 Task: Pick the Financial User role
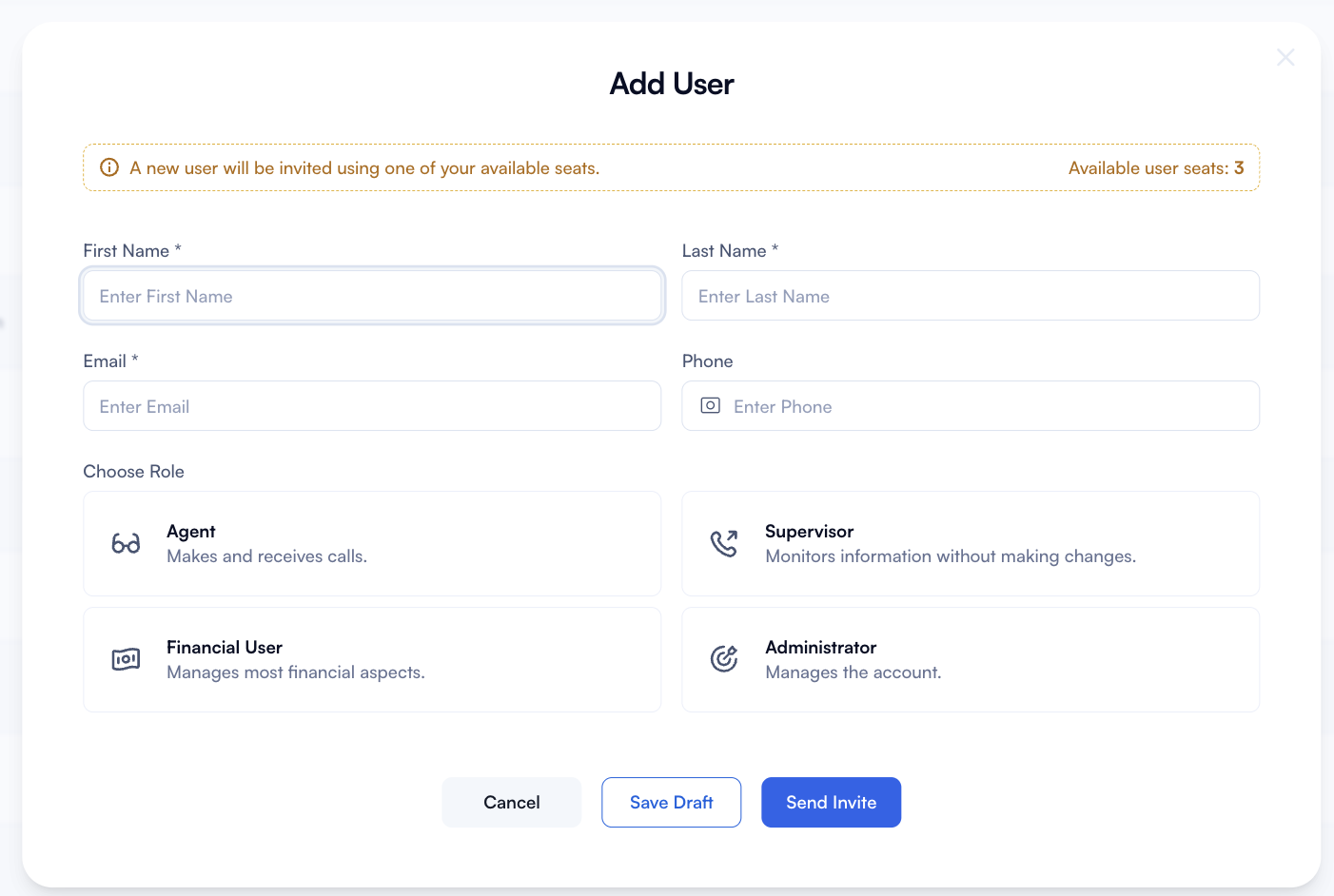pos(372,659)
